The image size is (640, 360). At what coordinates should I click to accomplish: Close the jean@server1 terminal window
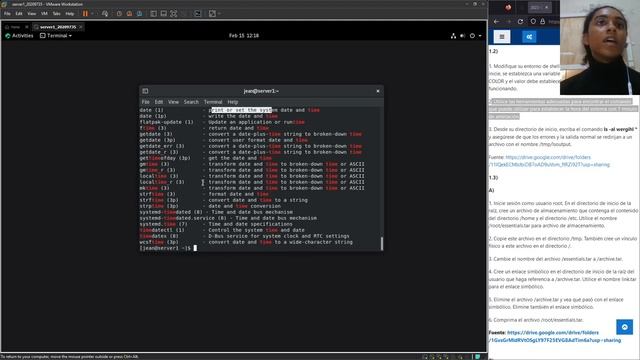(x=378, y=91)
